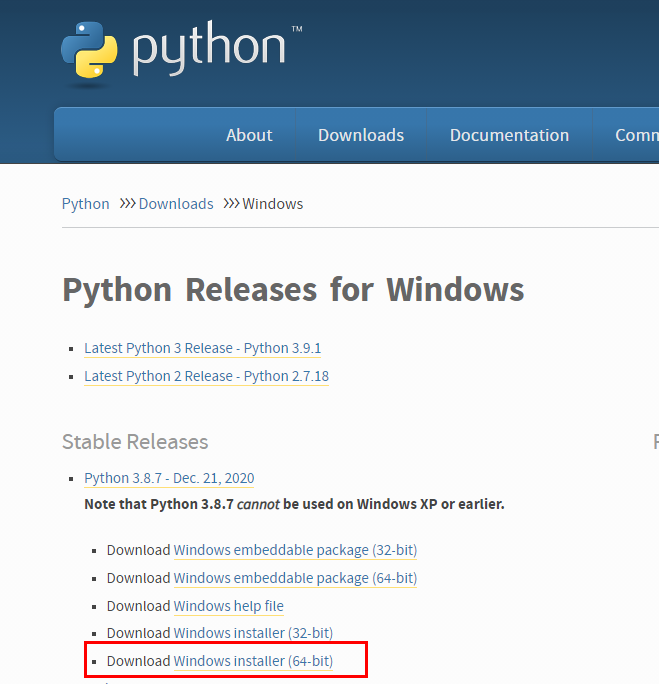Go to the Downloads breadcrumb link
The width and height of the screenshot is (659, 684).
coord(176,204)
